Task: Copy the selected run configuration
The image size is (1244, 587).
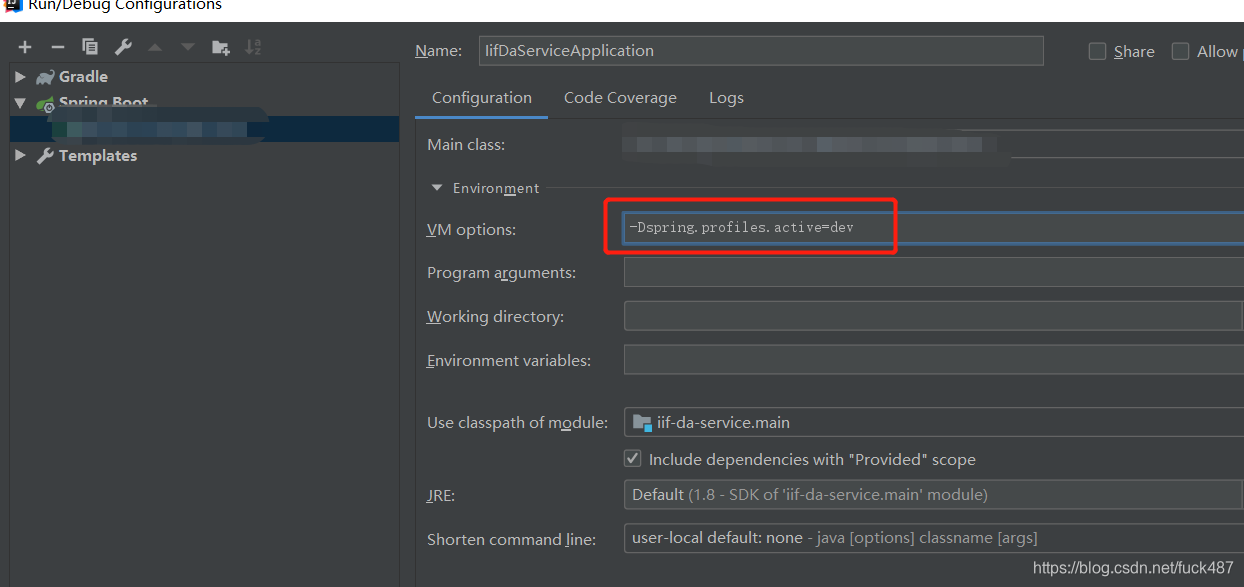Action: 90,46
